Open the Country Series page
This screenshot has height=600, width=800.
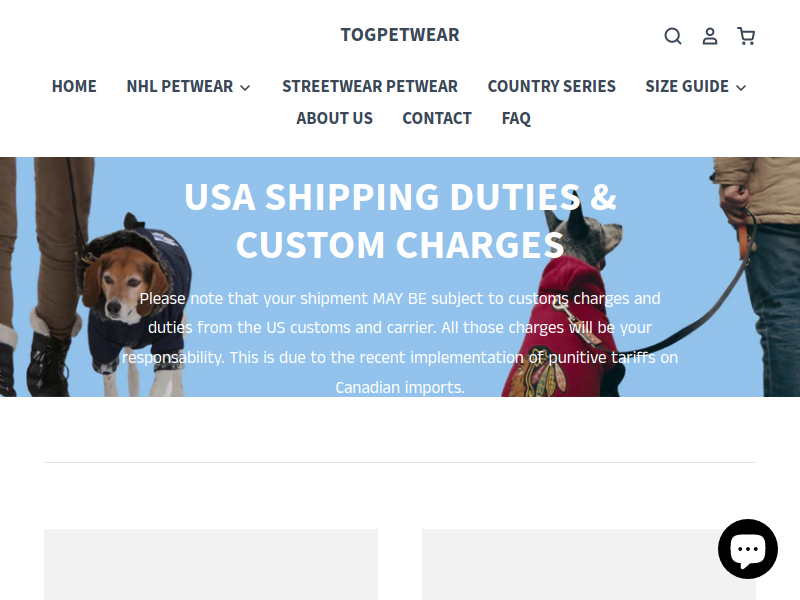(x=552, y=86)
